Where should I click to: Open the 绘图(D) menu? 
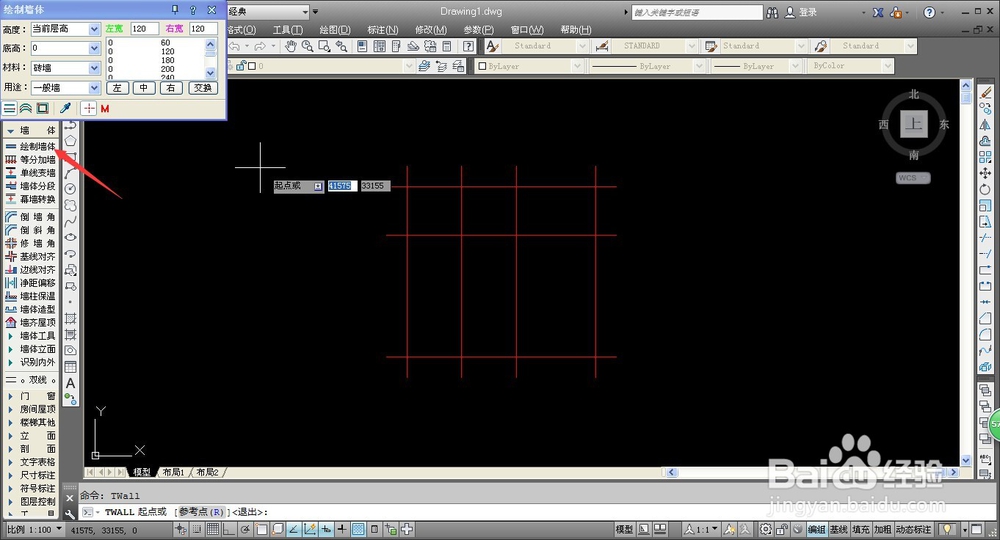pyautogui.click(x=335, y=30)
